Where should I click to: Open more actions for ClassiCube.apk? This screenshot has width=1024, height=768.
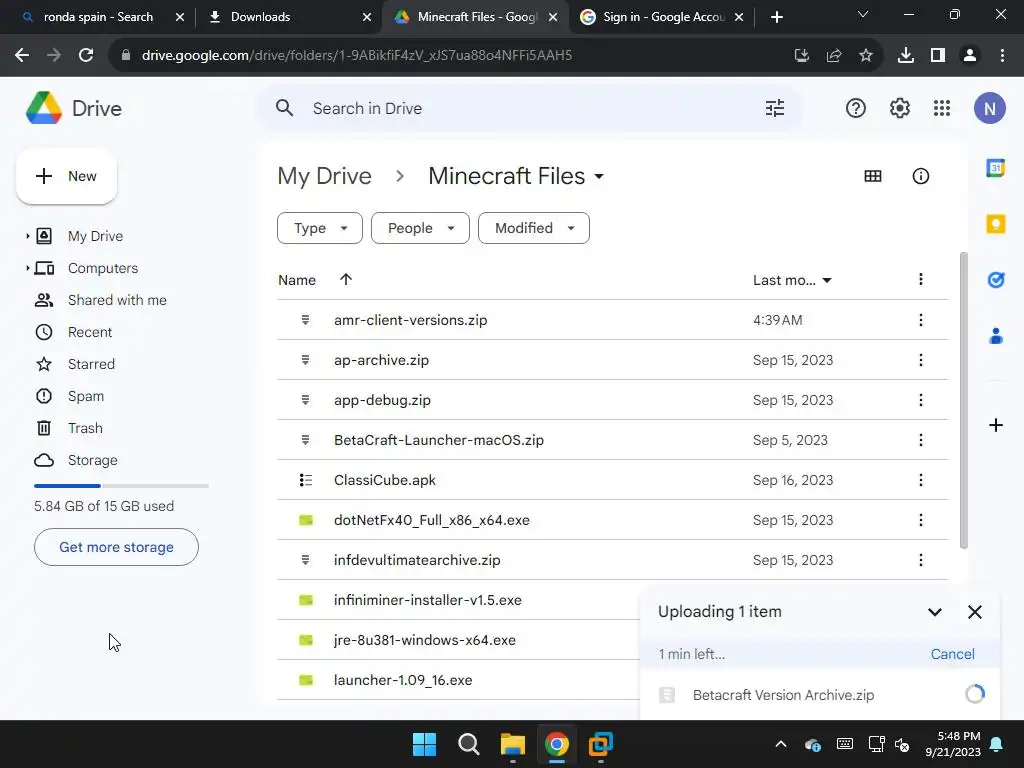(x=920, y=480)
